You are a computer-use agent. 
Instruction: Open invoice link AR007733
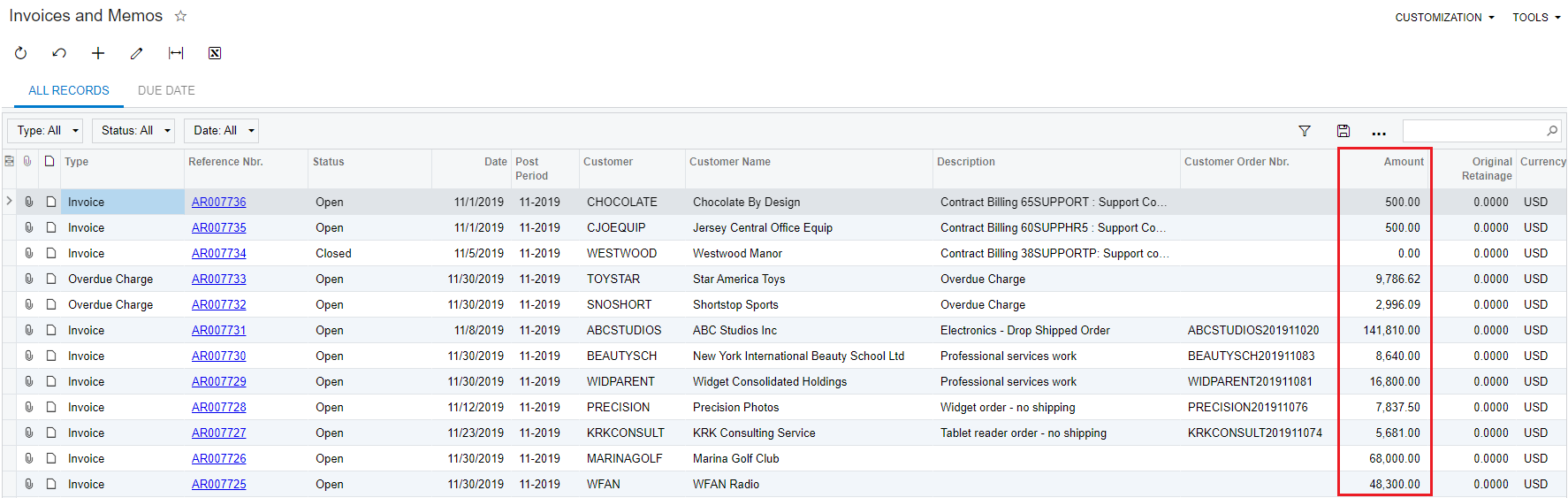click(x=219, y=279)
